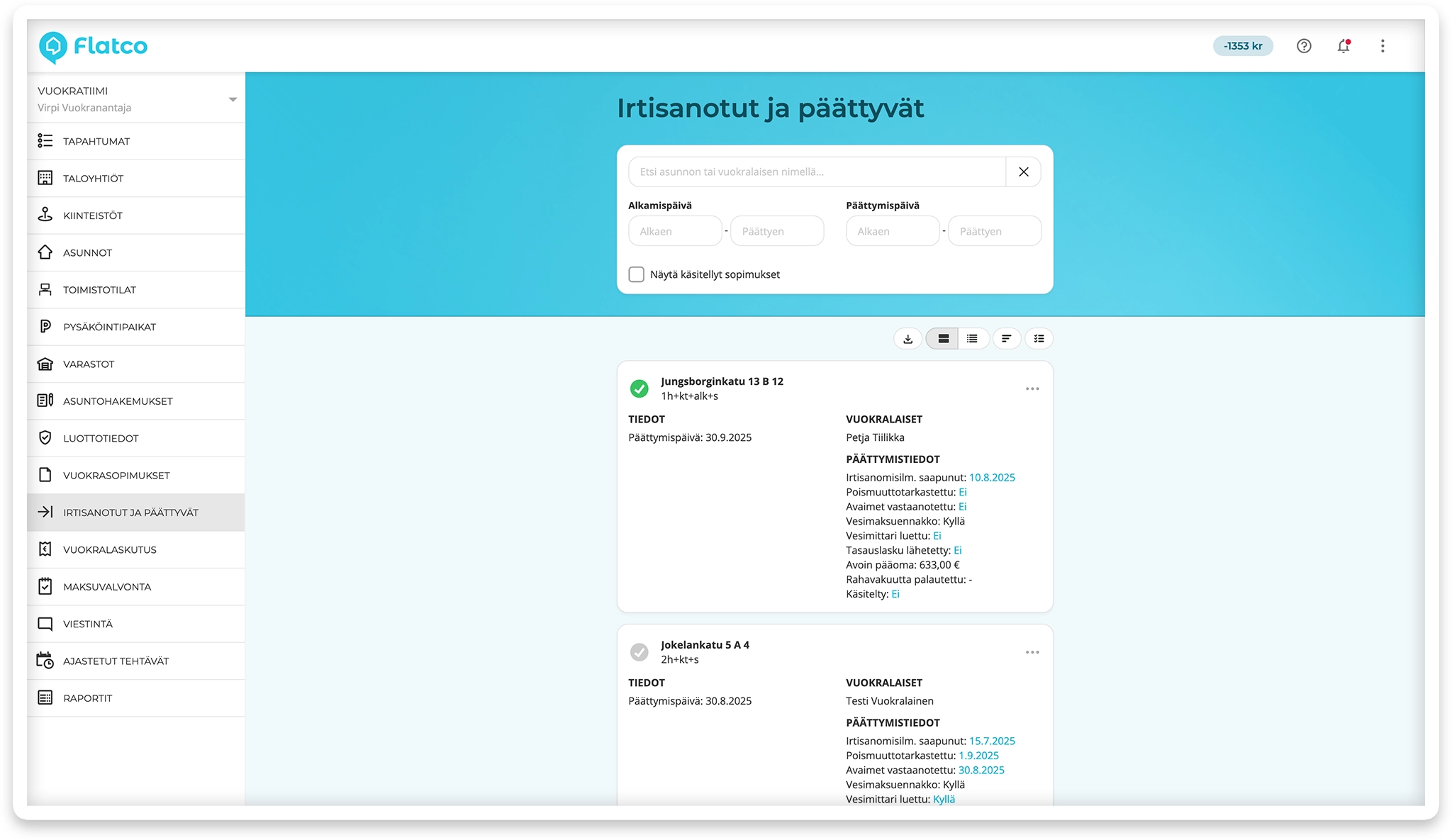Click the -1353 kr balance button
1452x840 pixels.
(1244, 45)
